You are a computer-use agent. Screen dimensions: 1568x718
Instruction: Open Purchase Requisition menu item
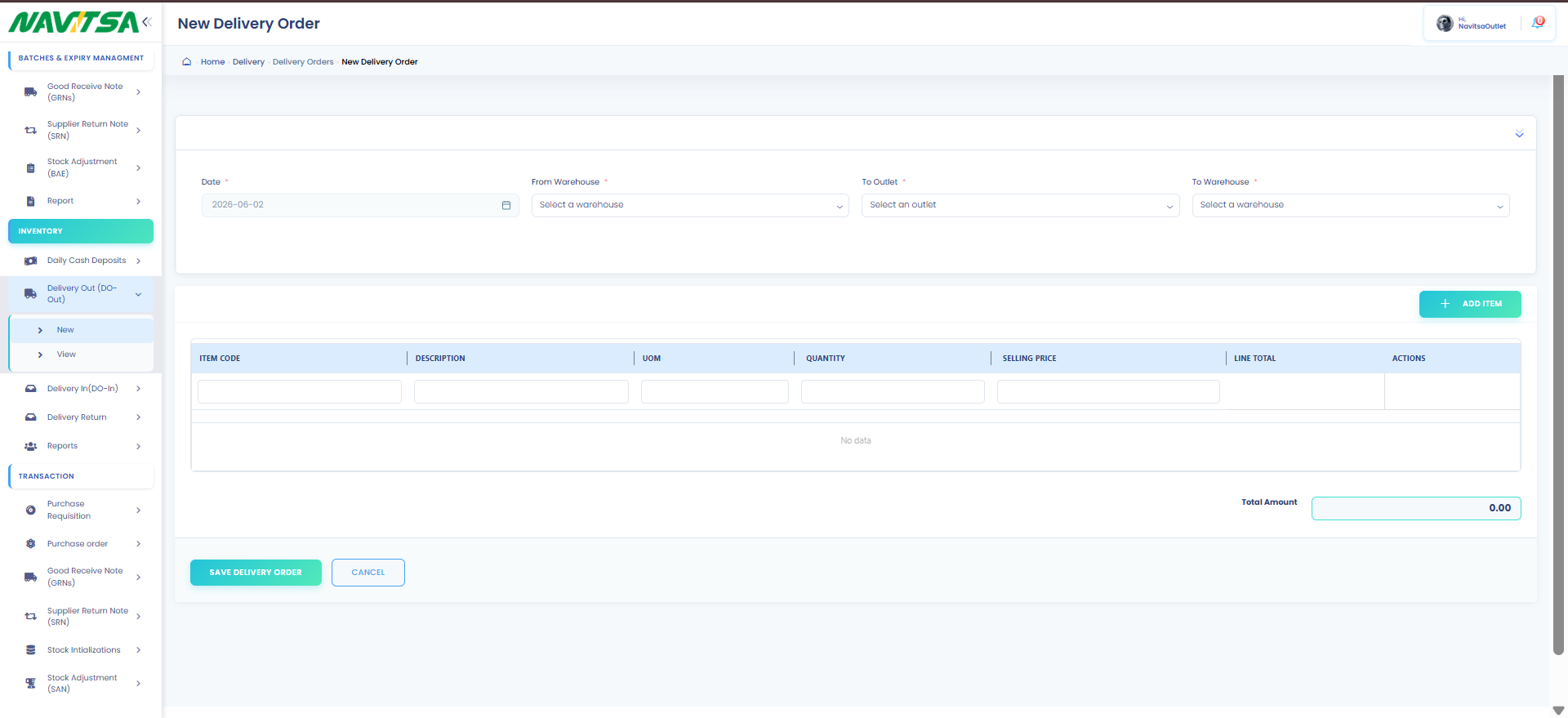(81, 511)
